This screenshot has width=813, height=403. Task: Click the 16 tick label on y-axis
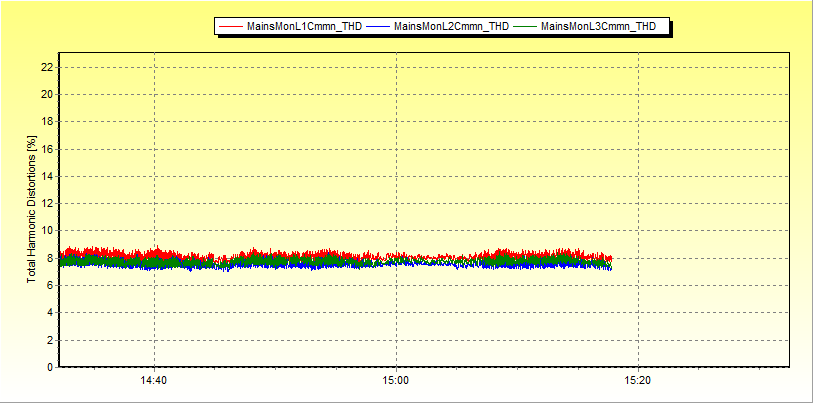coord(47,149)
